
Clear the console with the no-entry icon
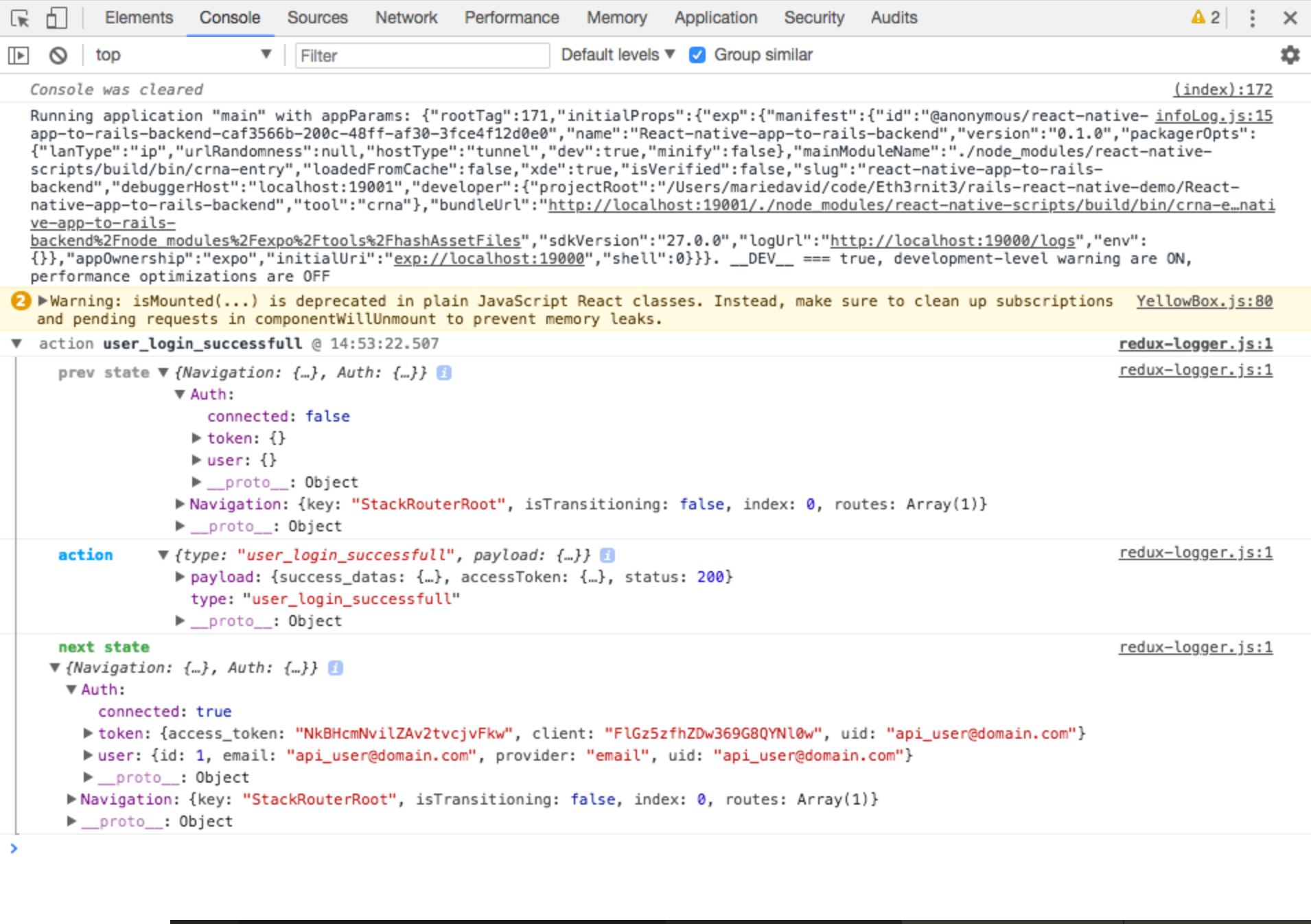tap(58, 55)
